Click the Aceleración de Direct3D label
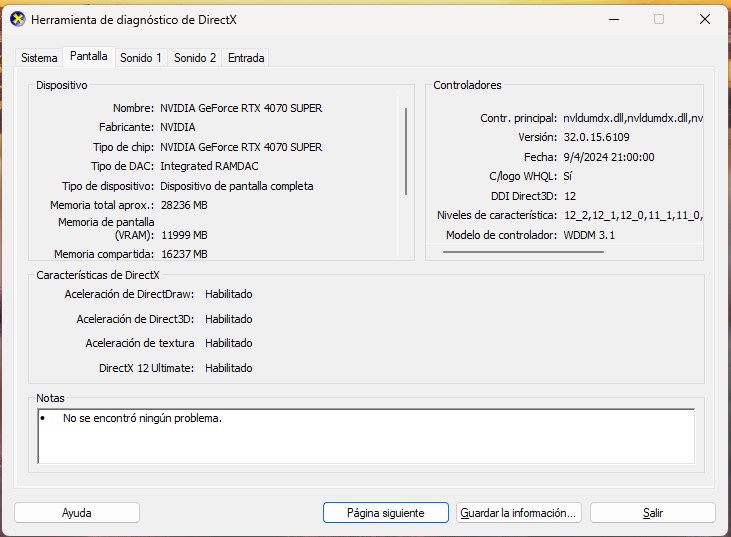The width and height of the screenshot is (731, 537). coord(135,319)
